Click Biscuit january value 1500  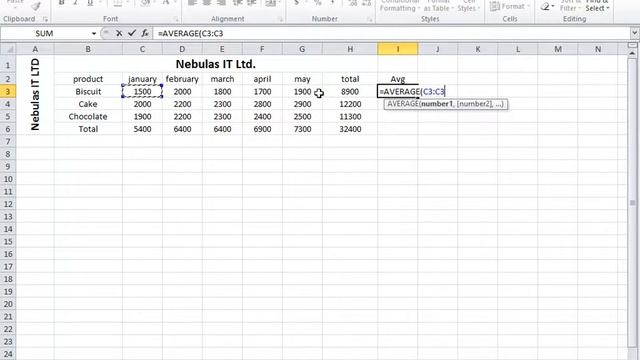click(x=142, y=91)
